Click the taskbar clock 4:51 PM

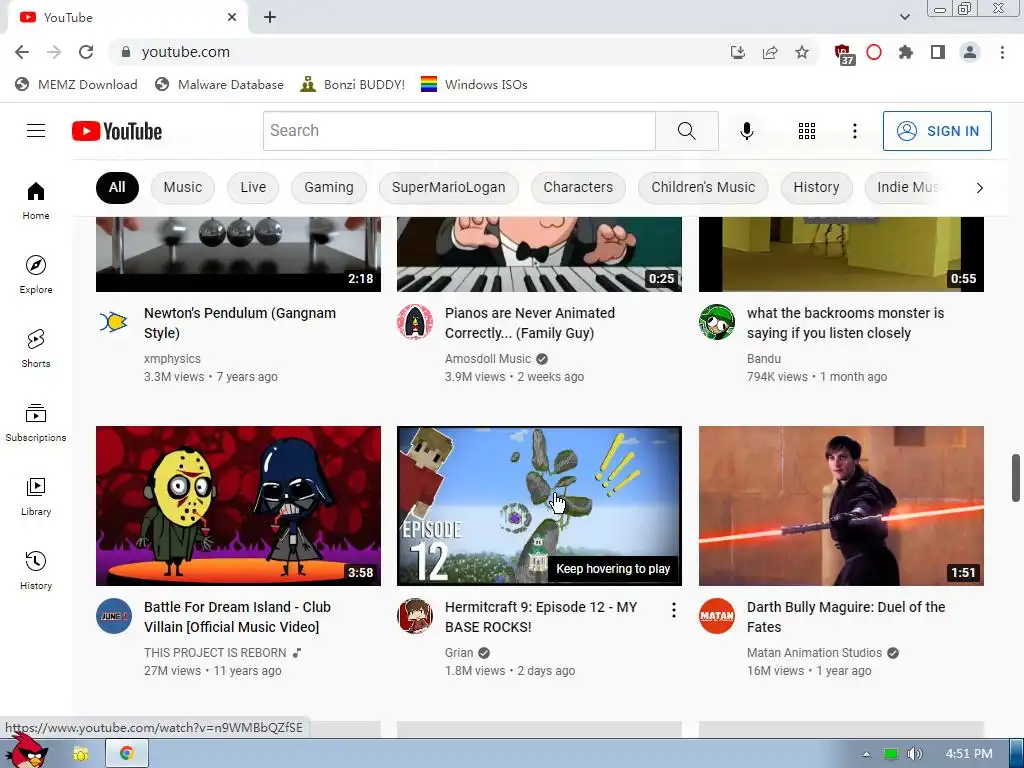pos(968,754)
